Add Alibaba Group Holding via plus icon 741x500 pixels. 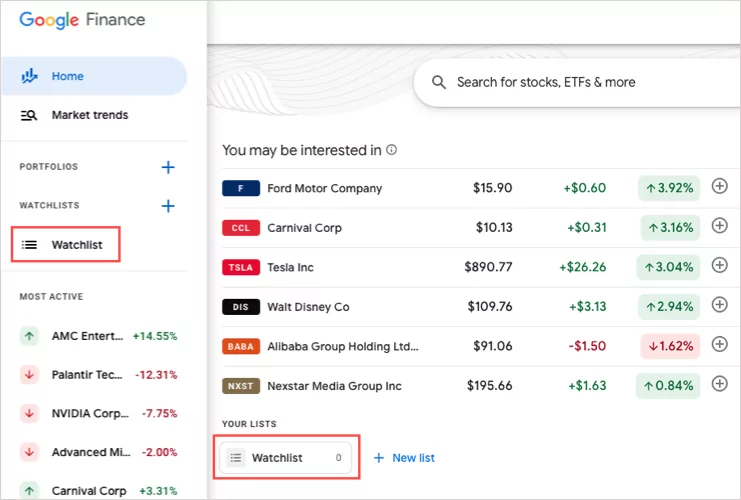719,345
